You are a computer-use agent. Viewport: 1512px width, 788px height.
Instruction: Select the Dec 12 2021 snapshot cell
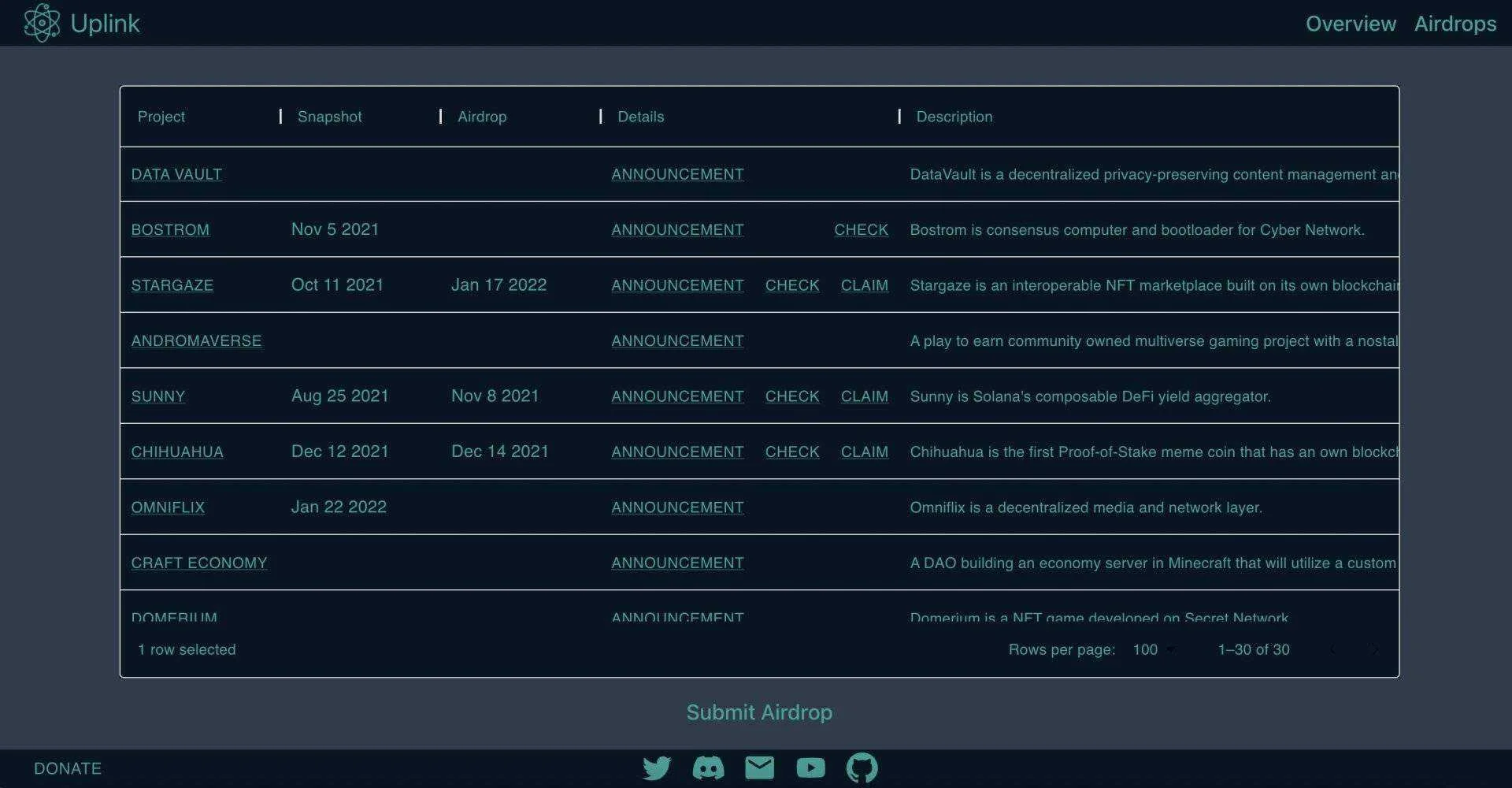click(x=340, y=452)
